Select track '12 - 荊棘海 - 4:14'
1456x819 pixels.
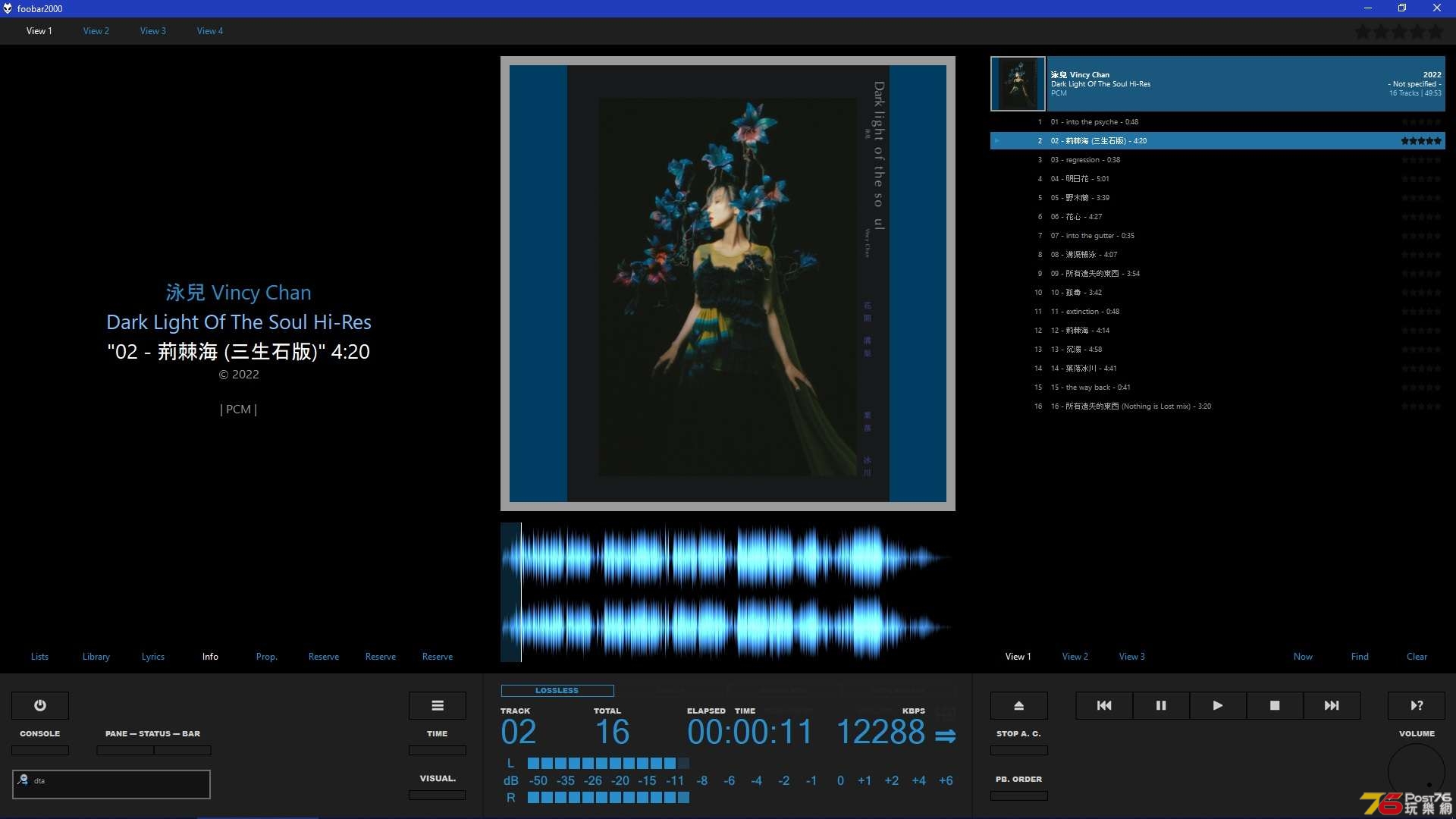[x=1218, y=331]
